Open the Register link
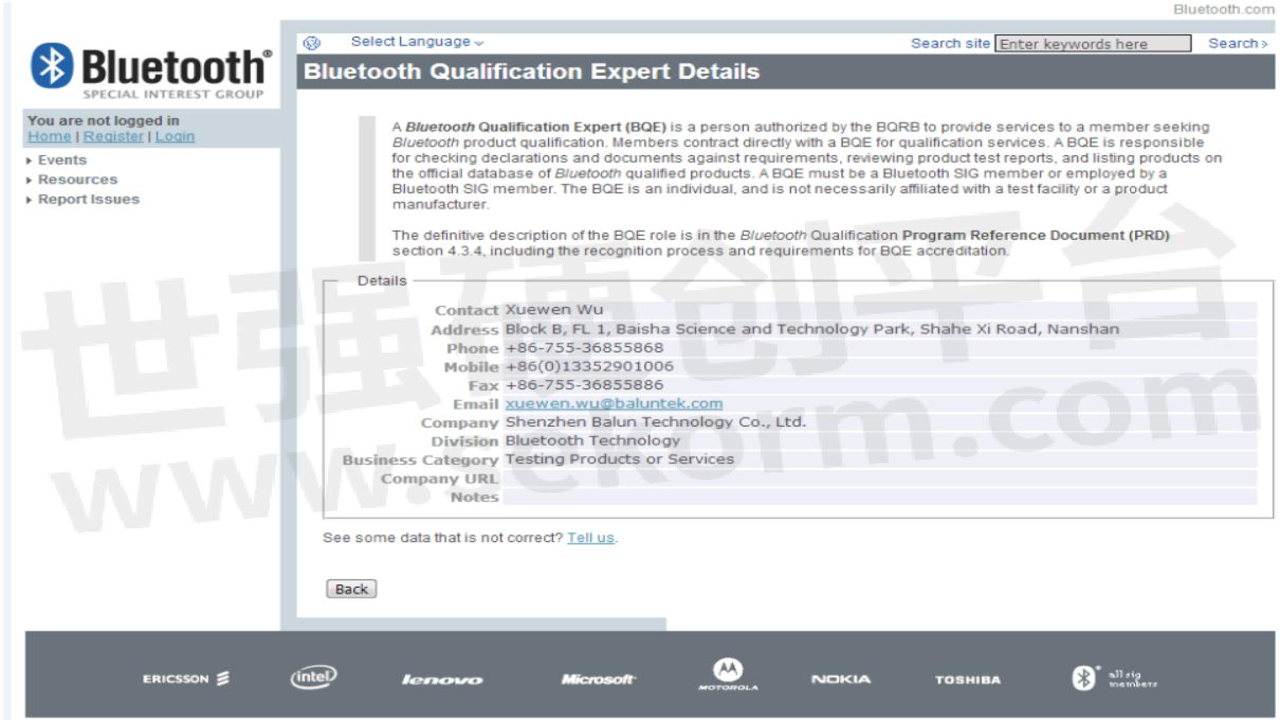Viewport: 1280px width, 720px height. tap(113, 136)
